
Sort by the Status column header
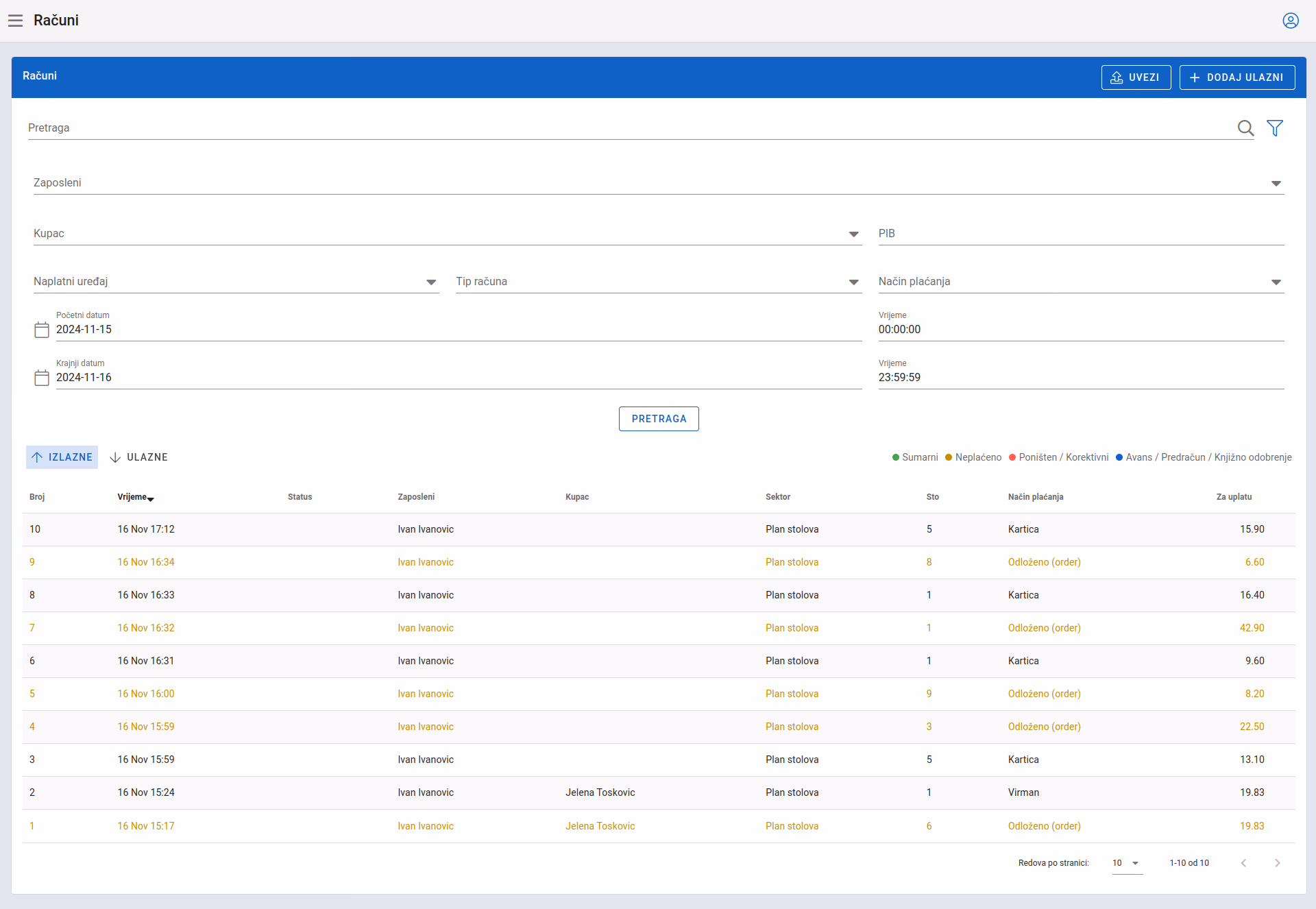point(300,497)
